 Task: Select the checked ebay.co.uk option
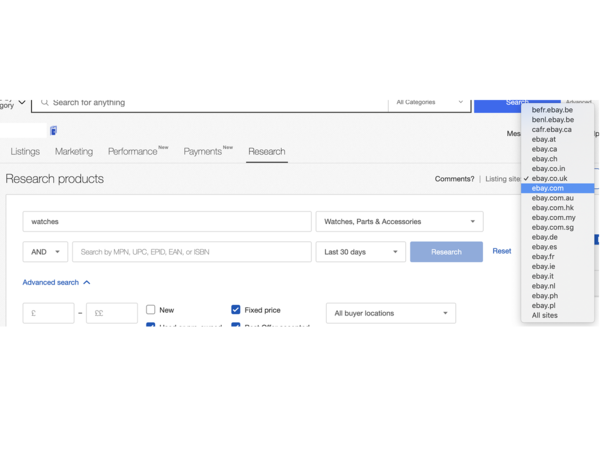[558, 178]
